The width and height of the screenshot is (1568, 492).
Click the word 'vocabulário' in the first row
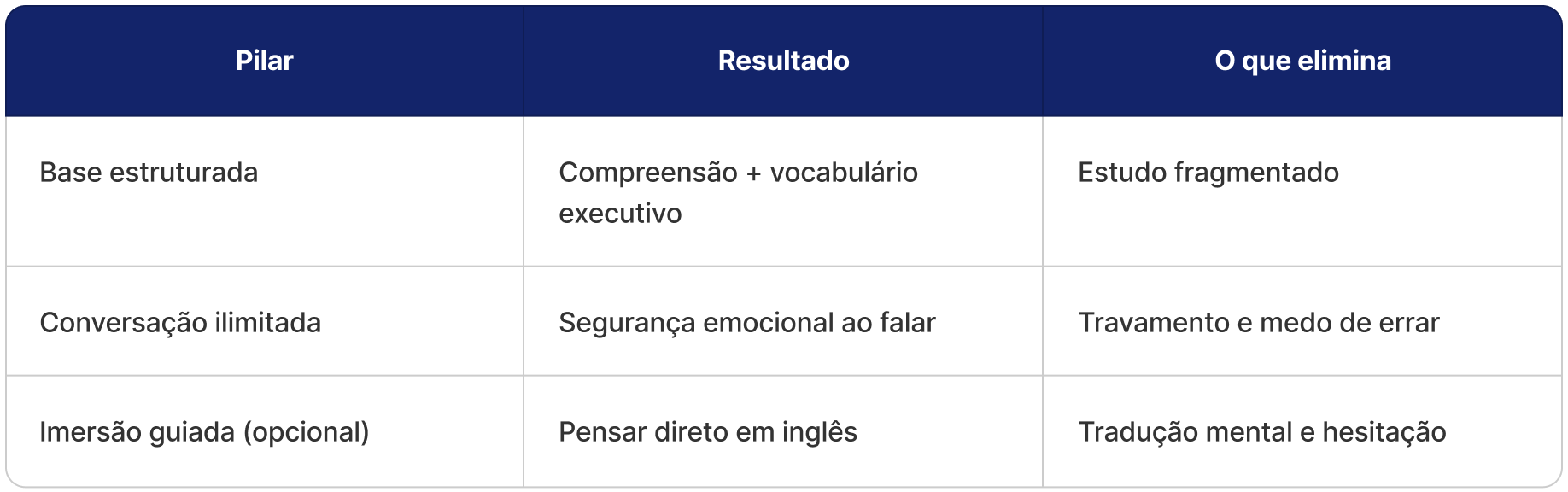point(844,173)
